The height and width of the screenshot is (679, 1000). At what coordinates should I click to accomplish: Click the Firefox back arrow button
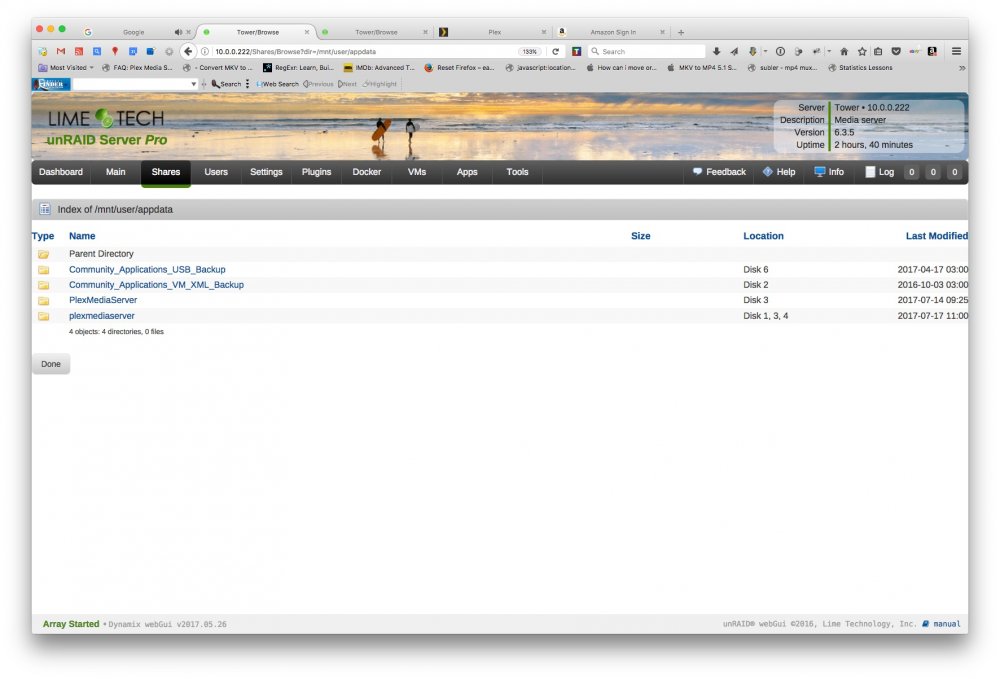coord(188,52)
